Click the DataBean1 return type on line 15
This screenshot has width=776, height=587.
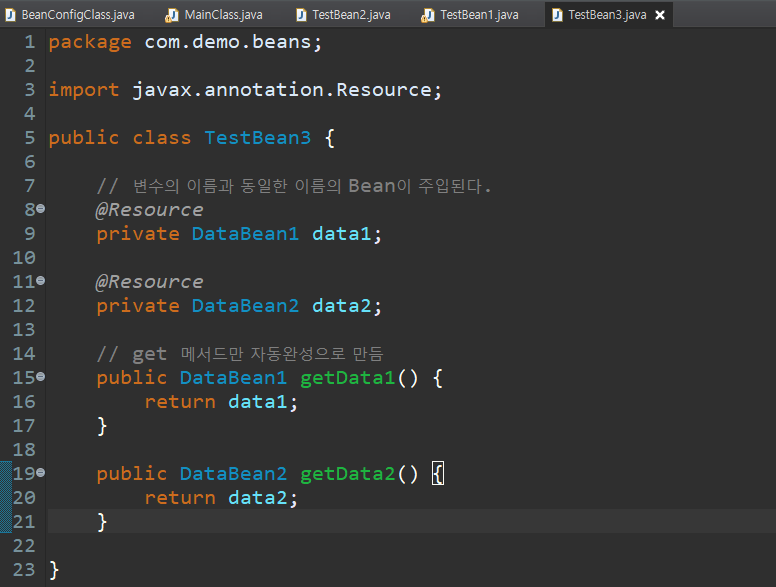pyautogui.click(x=234, y=378)
